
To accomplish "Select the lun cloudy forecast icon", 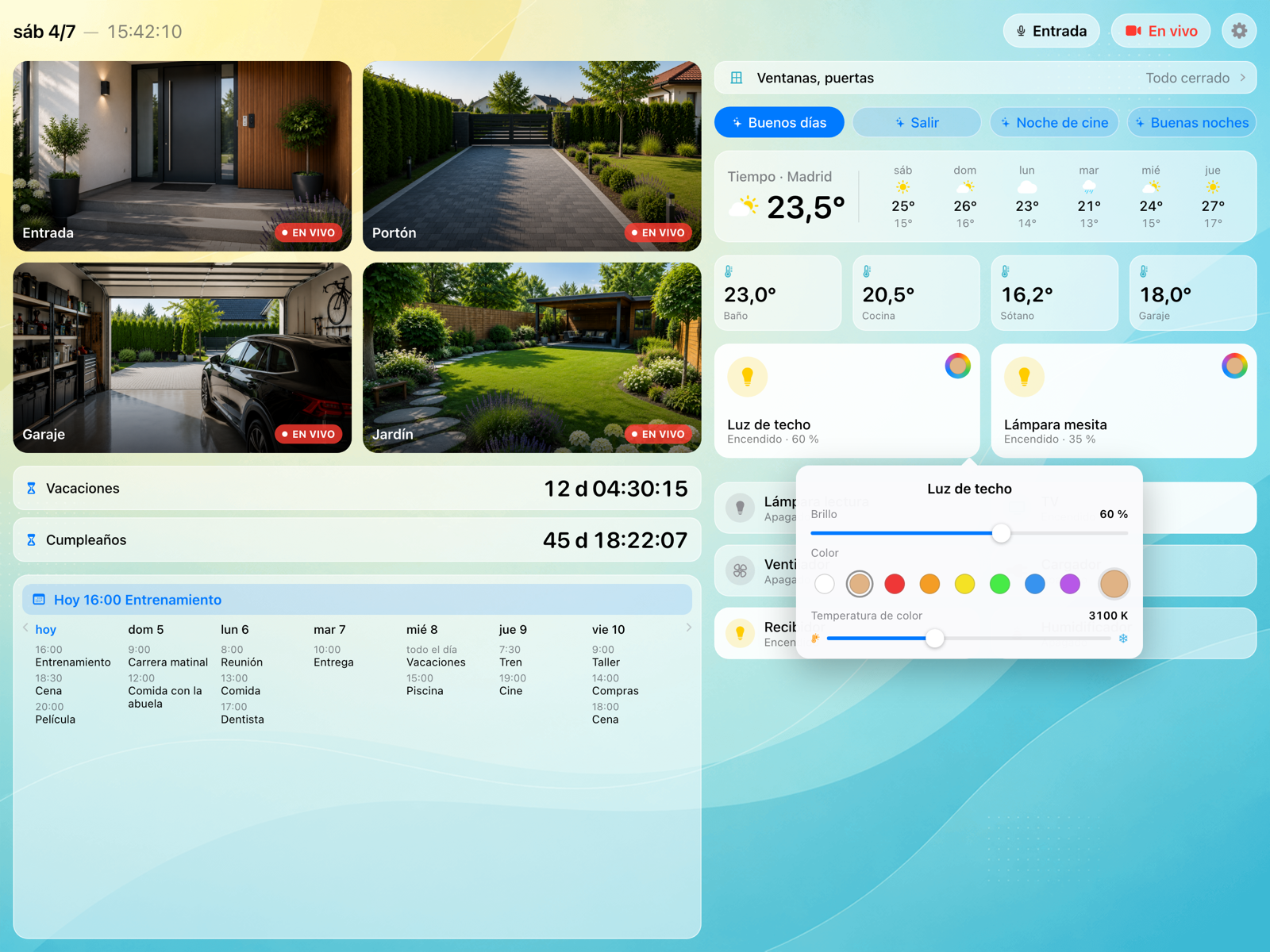I will tap(1027, 187).
